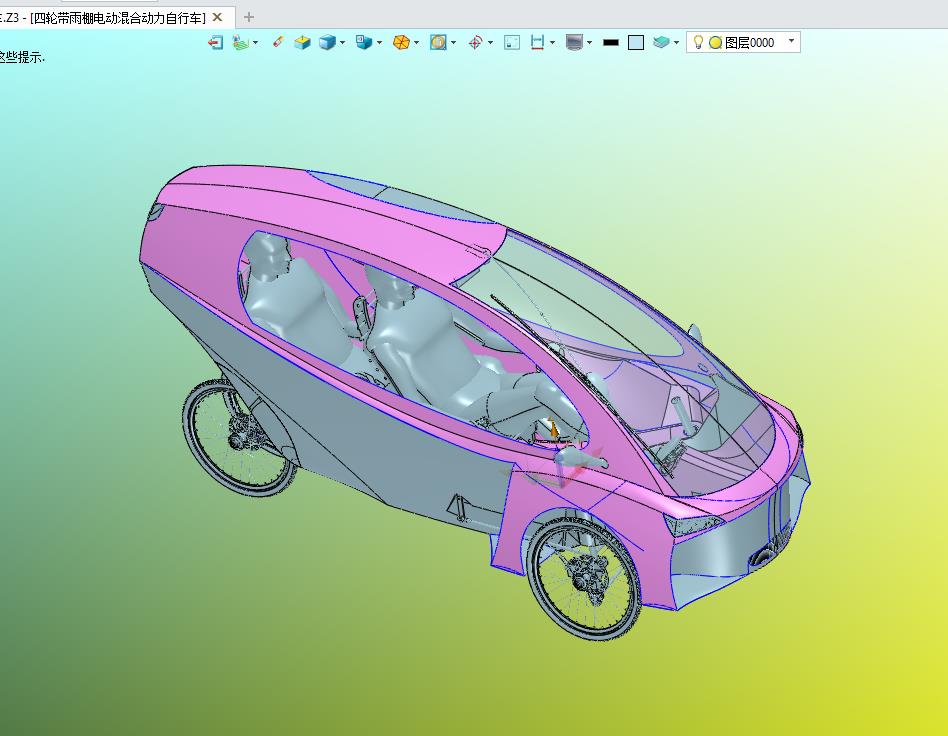Toggle the layer light bulb visibility
This screenshot has height=736, width=948.
coord(698,43)
